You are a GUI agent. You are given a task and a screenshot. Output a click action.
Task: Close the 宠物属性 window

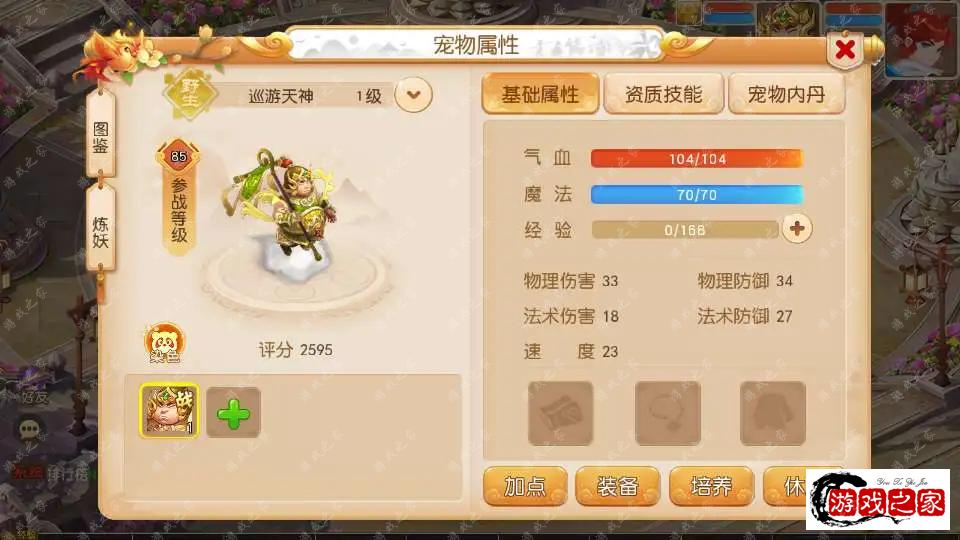pos(846,49)
